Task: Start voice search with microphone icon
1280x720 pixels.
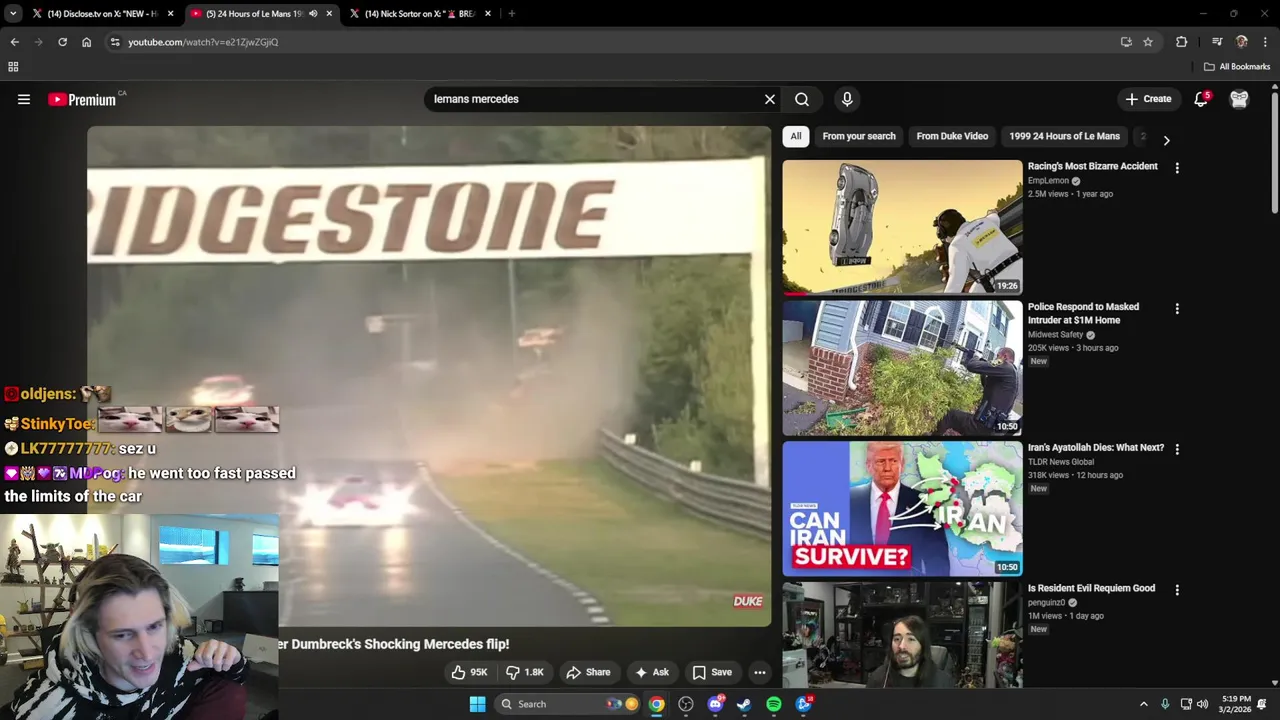Action: coord(847,99)
